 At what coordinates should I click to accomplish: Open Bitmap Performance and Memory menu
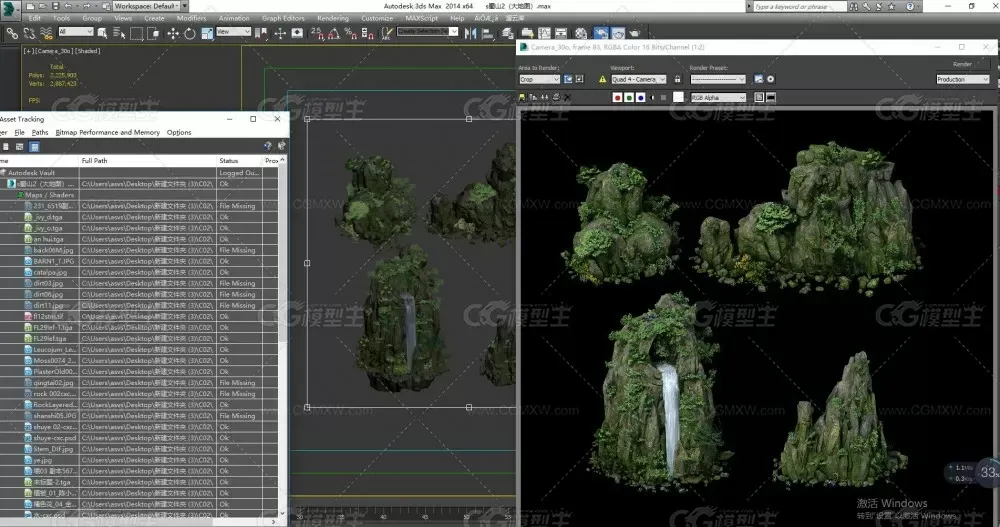tap(107, 133)
